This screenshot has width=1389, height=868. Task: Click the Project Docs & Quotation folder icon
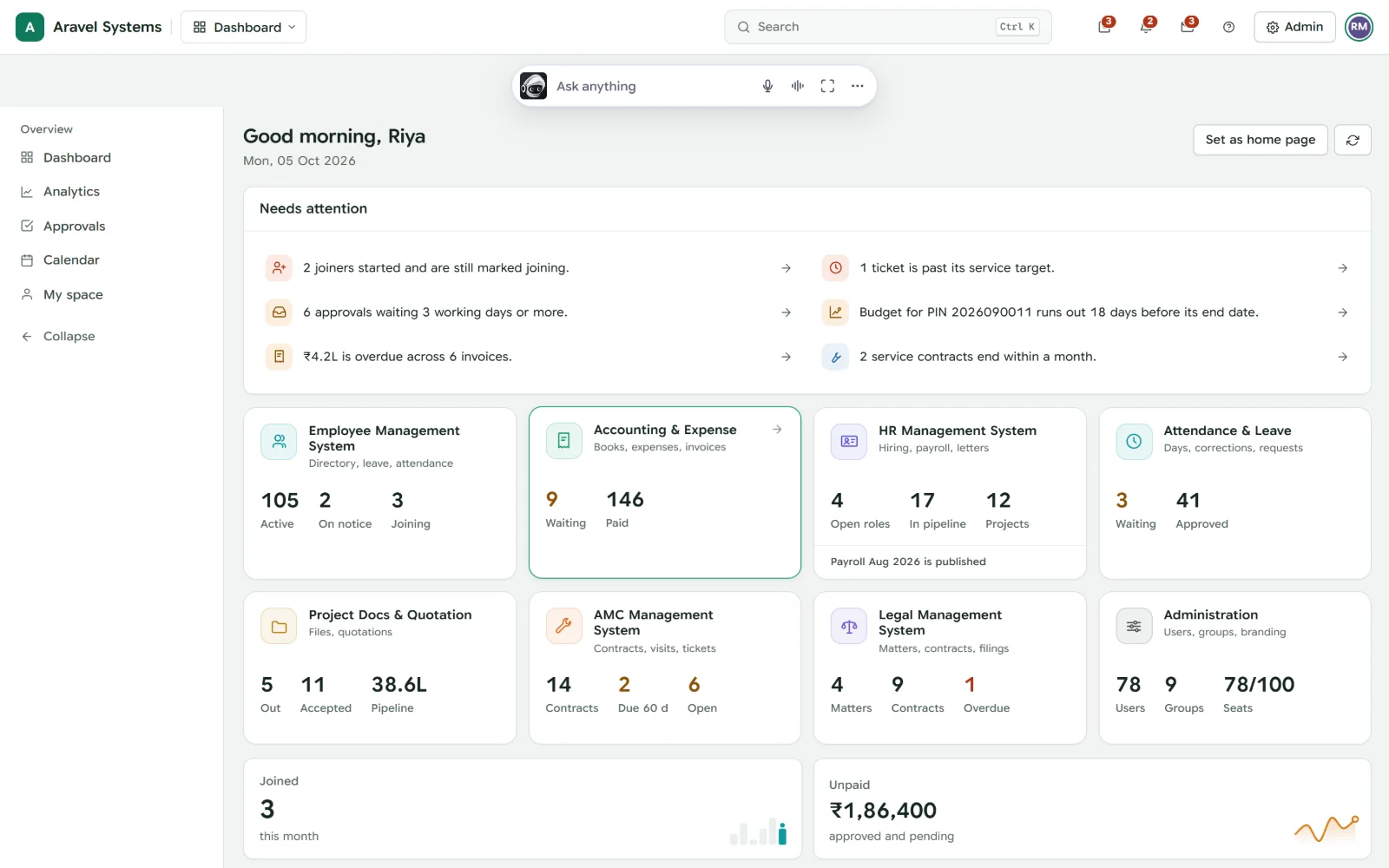[x=279, y=626]
